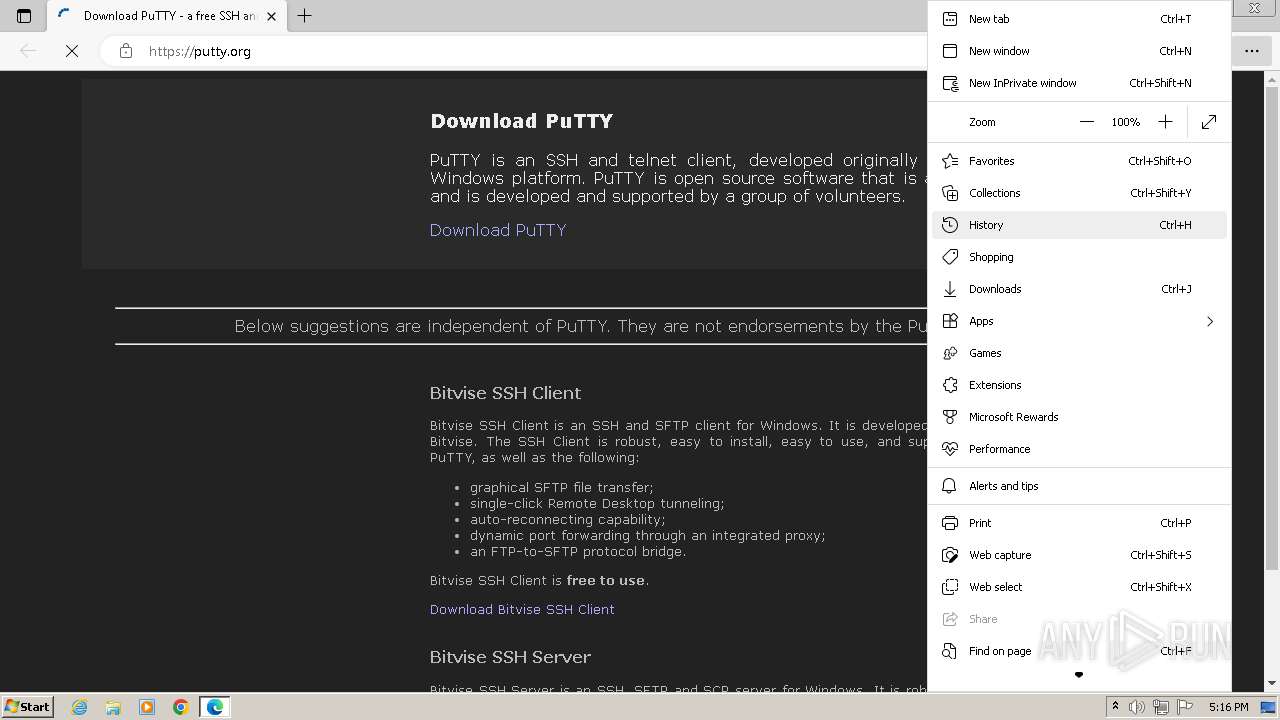The width and height of the screenshot is (1280, 720).
Task: Open the tab actions menu icon
Action: (x=24, y=16)
